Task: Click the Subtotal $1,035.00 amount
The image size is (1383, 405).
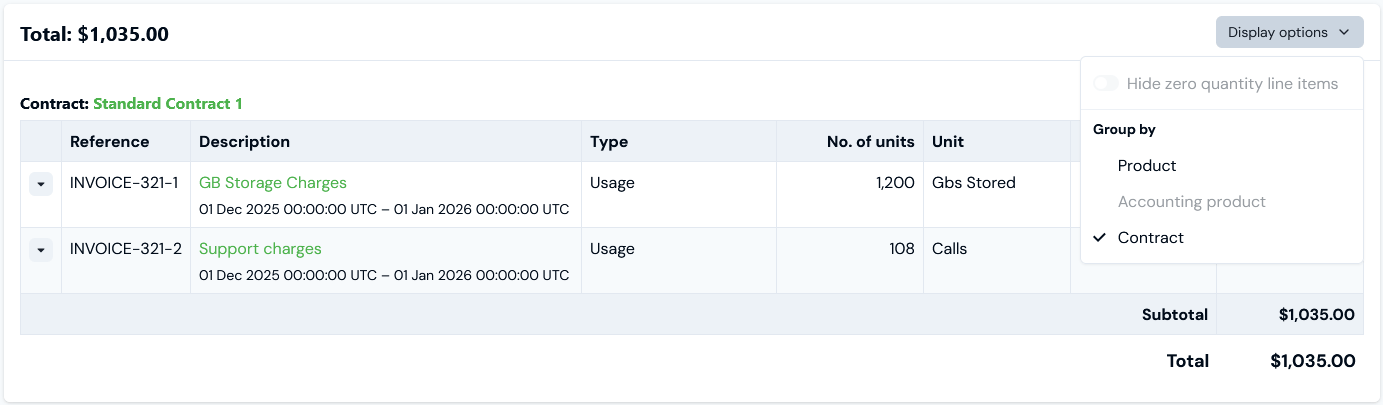Action: coord(1316,314)
